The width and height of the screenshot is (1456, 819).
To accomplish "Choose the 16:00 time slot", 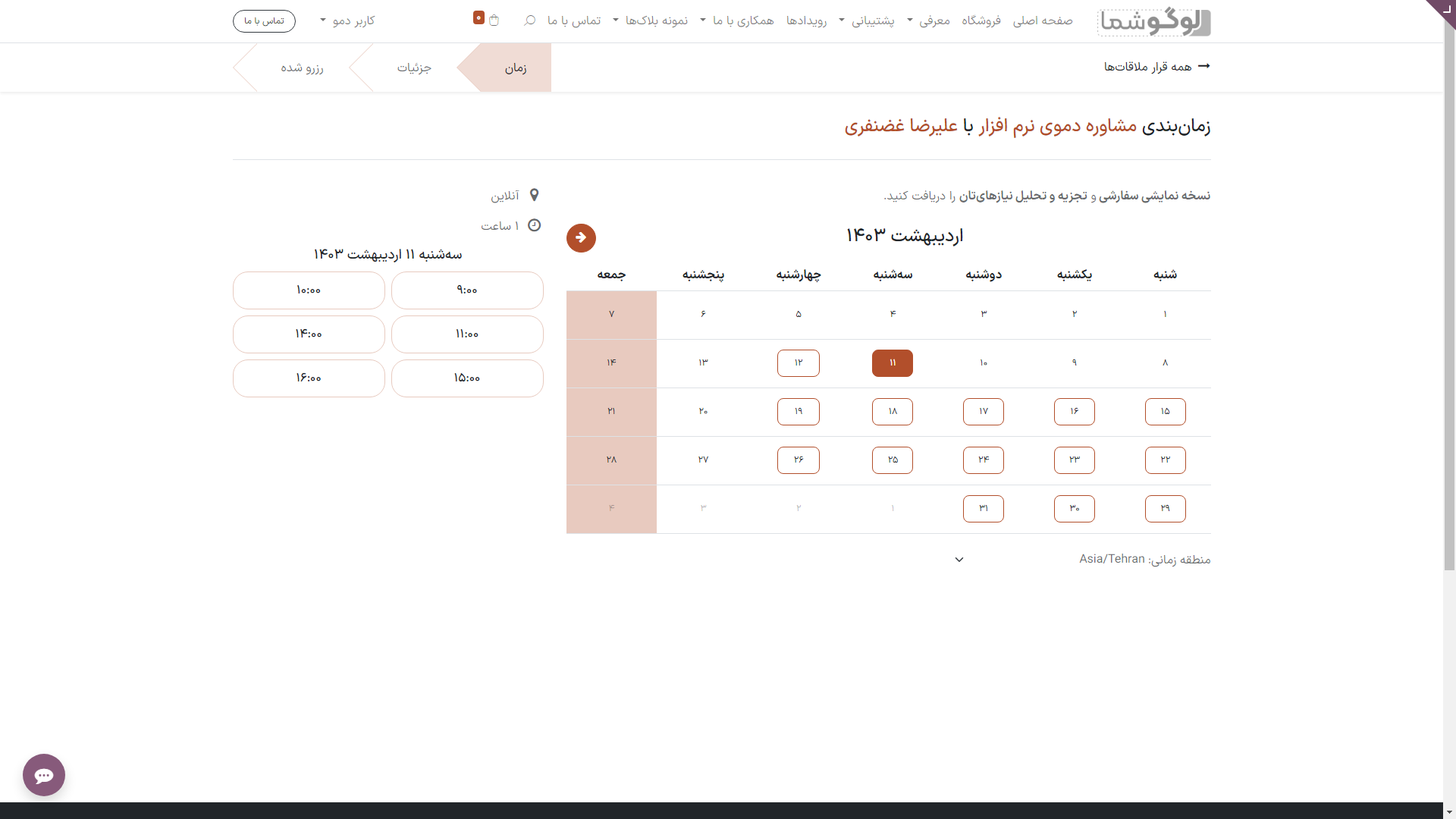I will tap(309, 378).
